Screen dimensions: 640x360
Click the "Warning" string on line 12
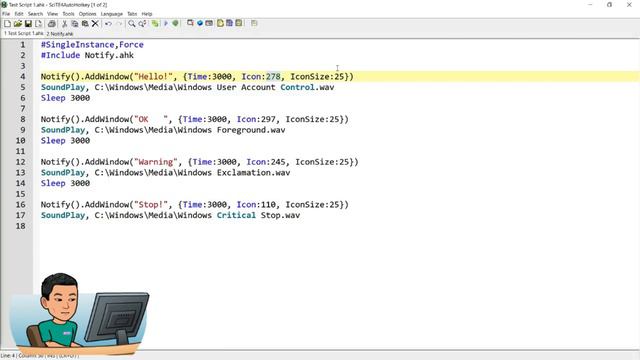pos(156,162)
